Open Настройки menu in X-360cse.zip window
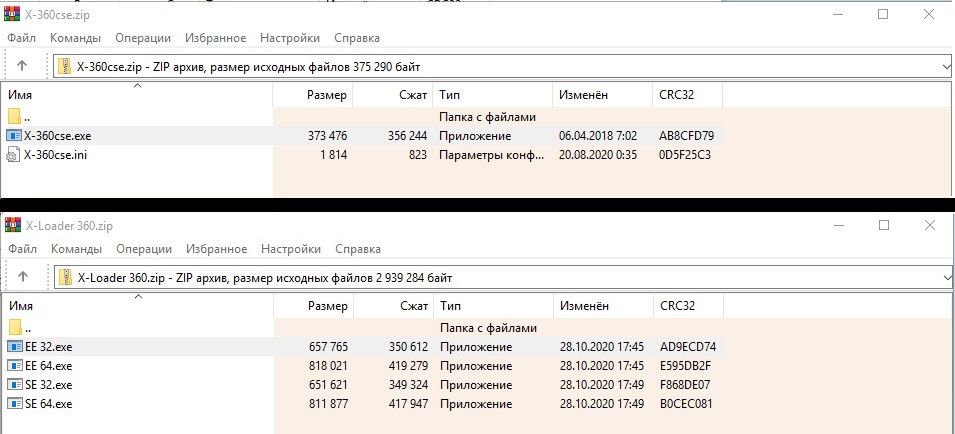 click(x=290, y=38)
